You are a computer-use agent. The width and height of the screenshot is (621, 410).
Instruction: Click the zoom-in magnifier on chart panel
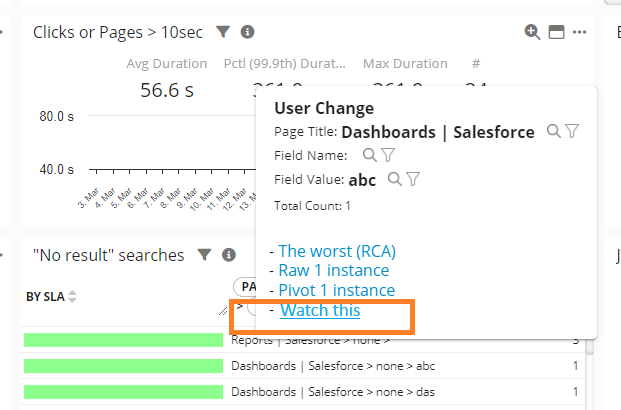click(x=532, y=32)
